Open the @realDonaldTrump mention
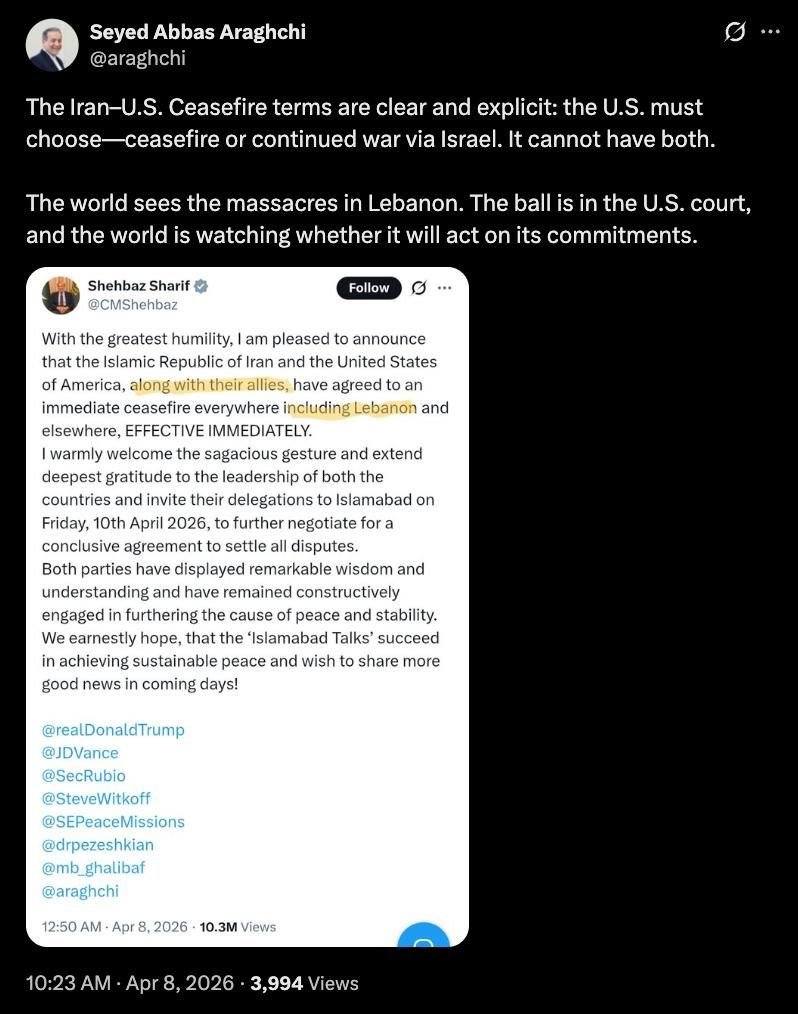 (x=113, y=730)
